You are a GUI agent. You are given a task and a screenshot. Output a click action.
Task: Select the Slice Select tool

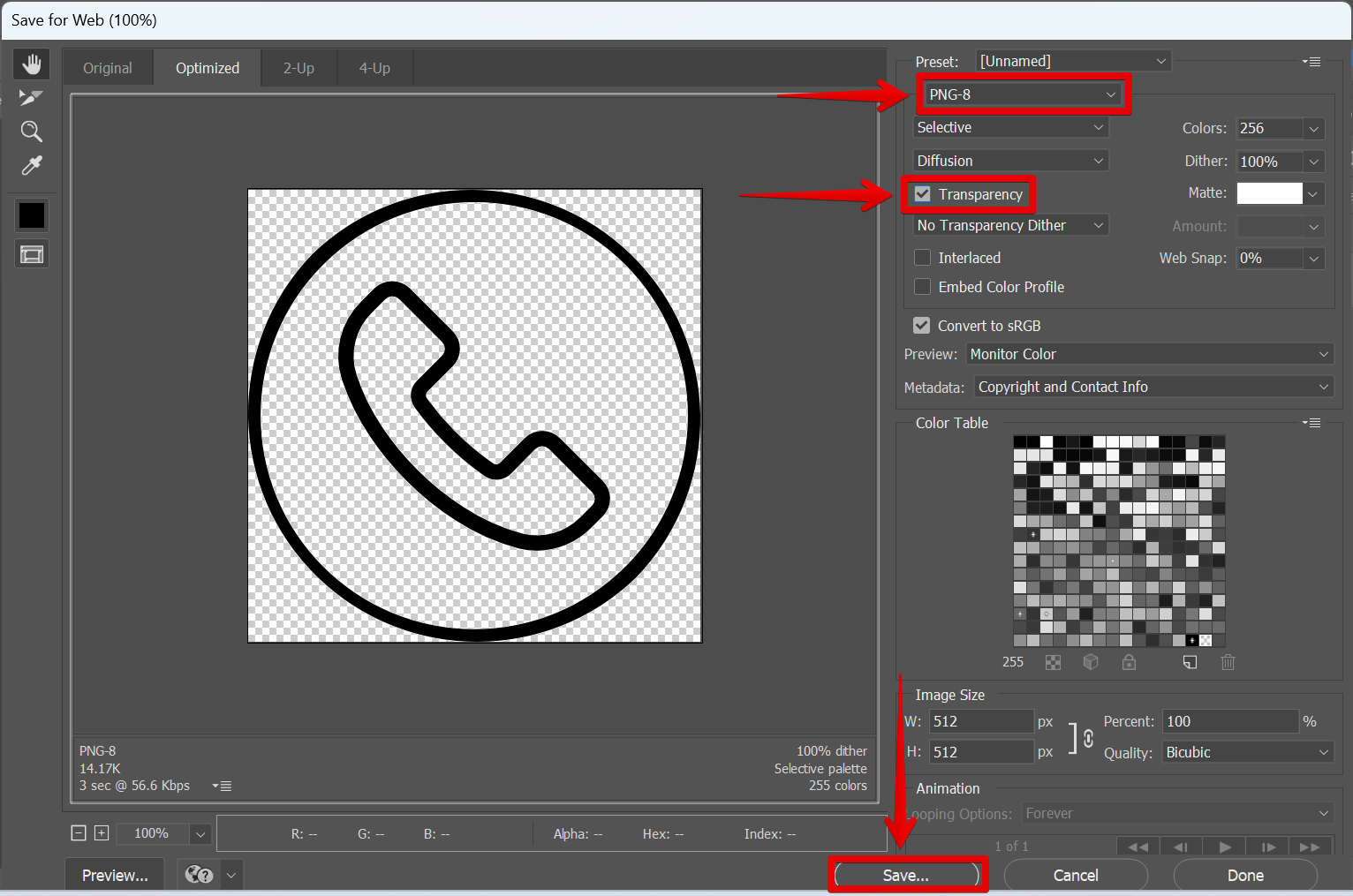32,97
